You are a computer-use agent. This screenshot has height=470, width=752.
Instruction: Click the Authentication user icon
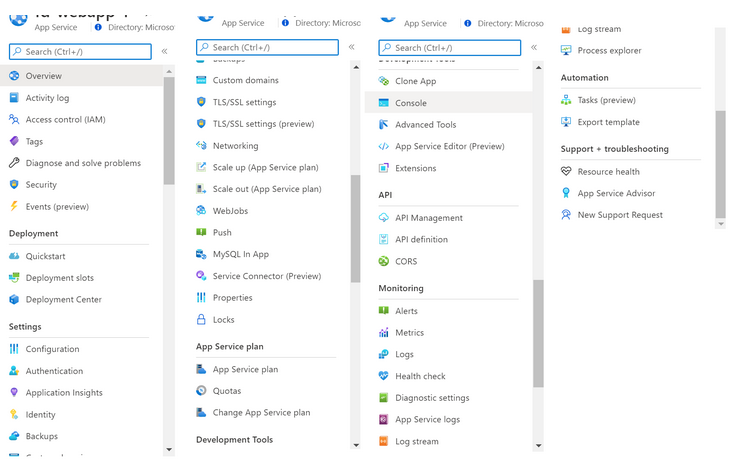click(14, 371)
